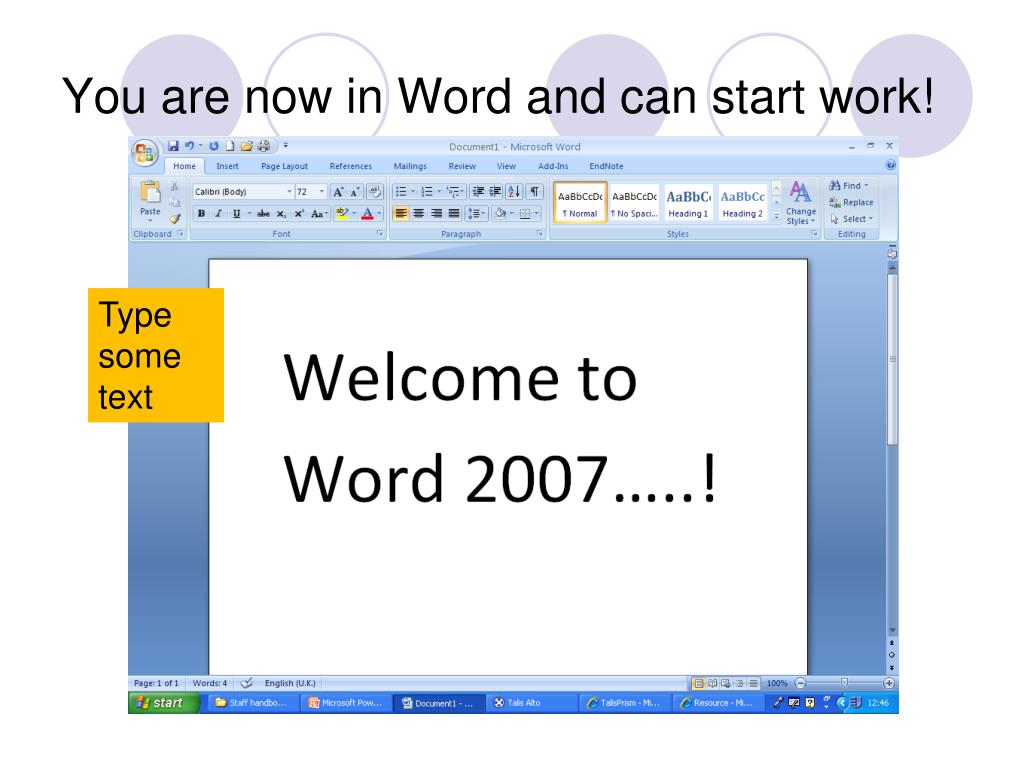Quick print using the printer icon

264,146
